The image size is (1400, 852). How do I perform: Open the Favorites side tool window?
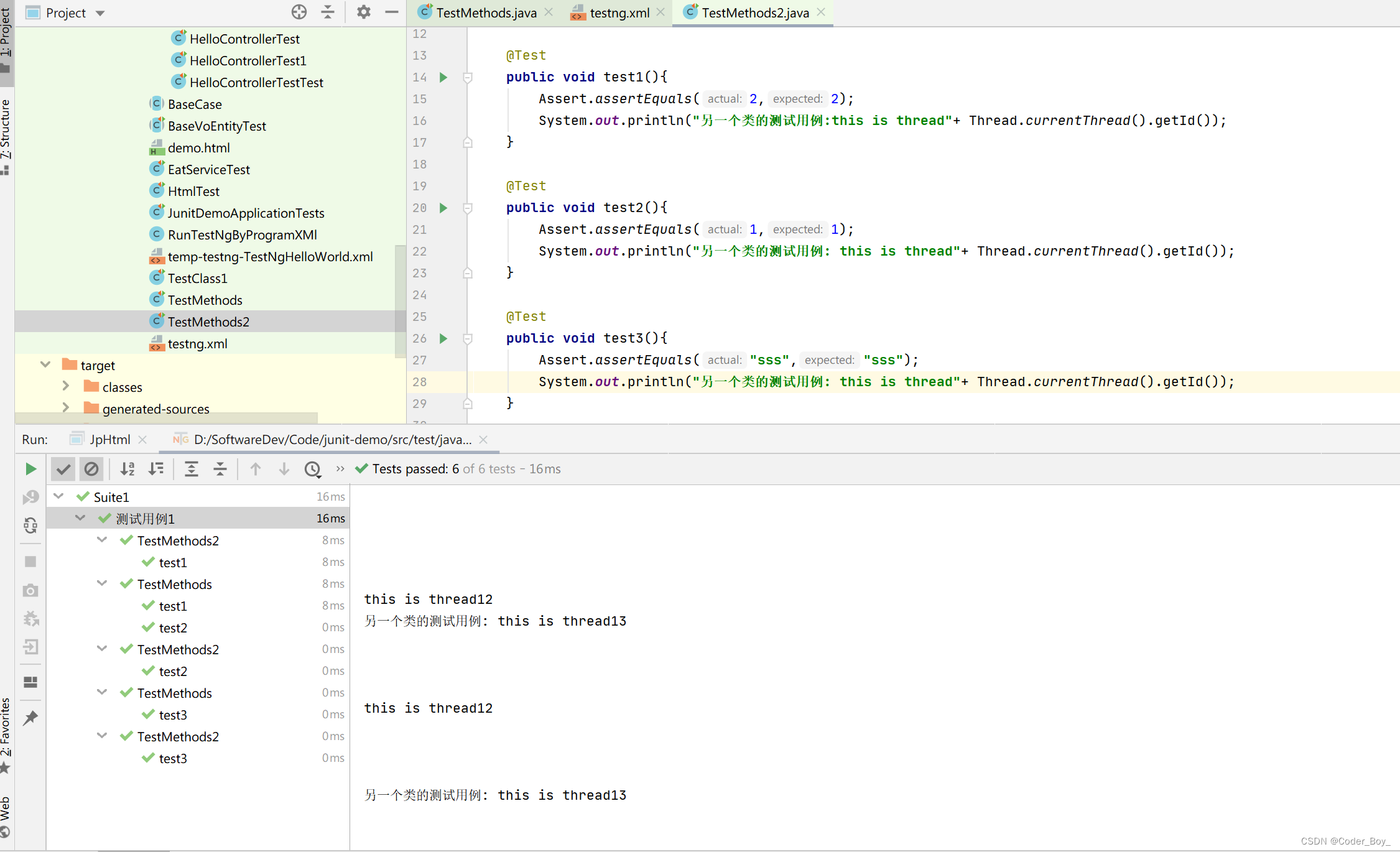(x=6, y=735)
